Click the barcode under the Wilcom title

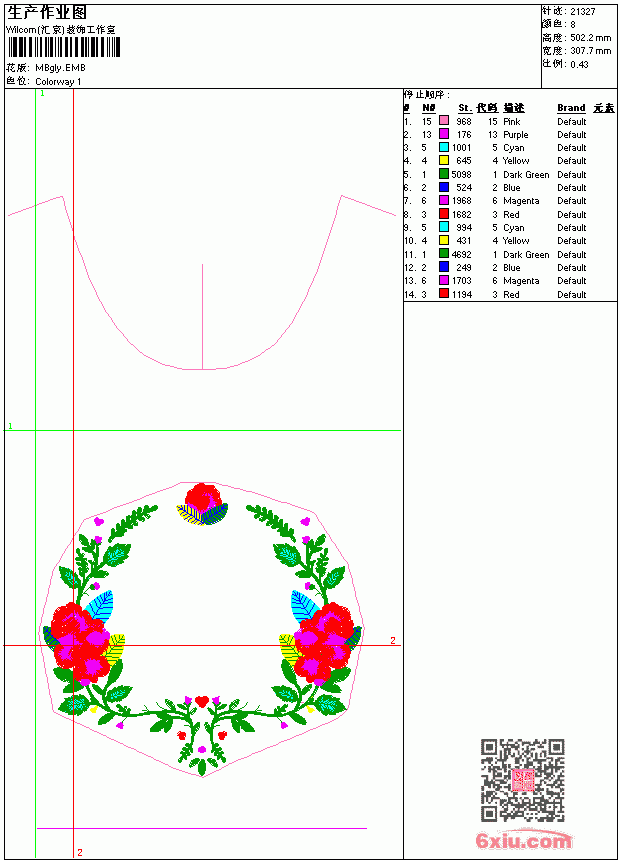64,48
